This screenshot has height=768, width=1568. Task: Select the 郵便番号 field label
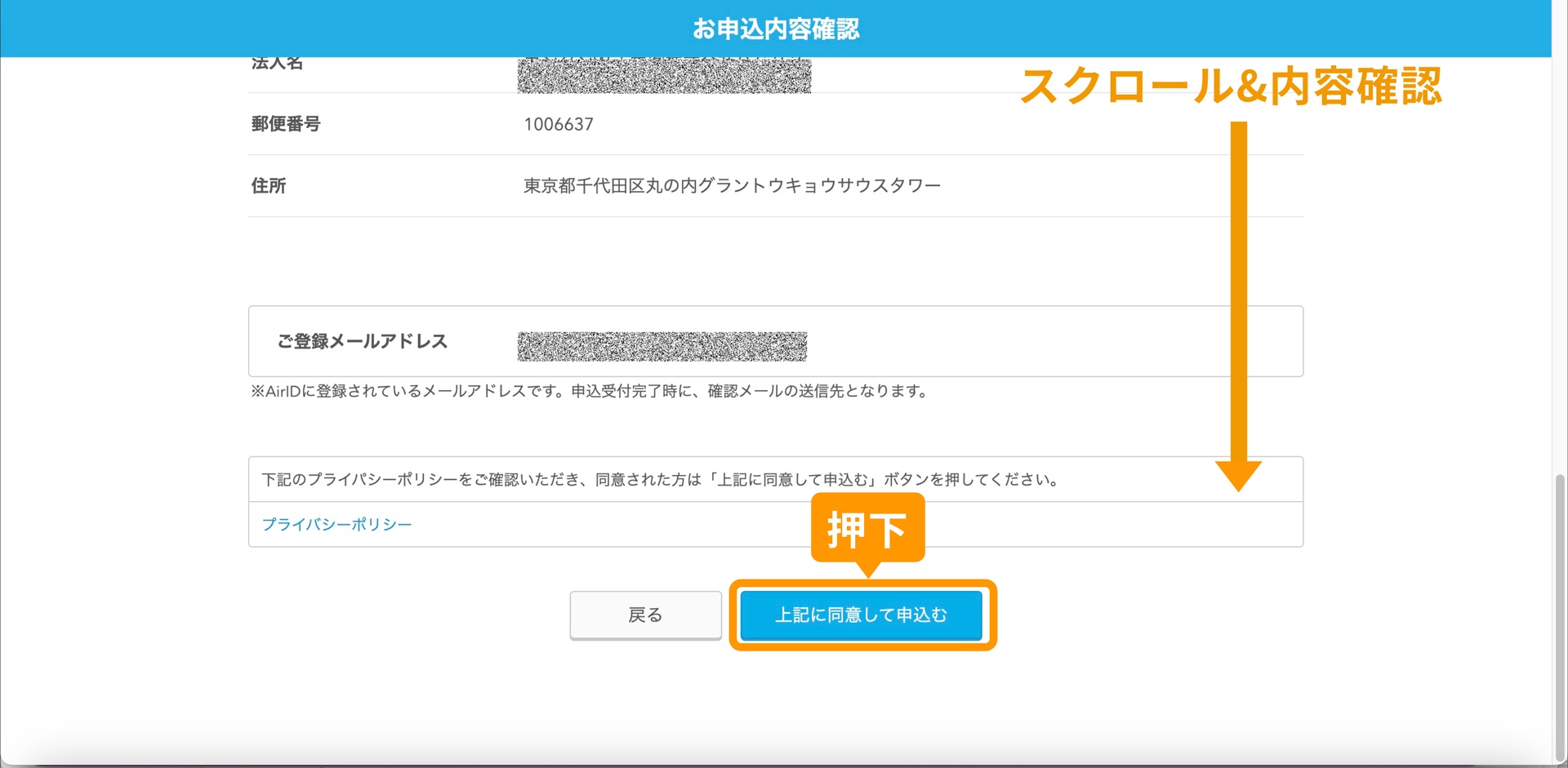pyautogui.click(x=286, y=124)
